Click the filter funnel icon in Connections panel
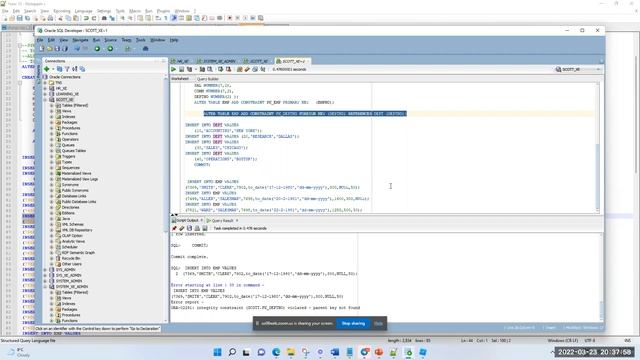Screen dimensions: 640x360 point(67,69)
